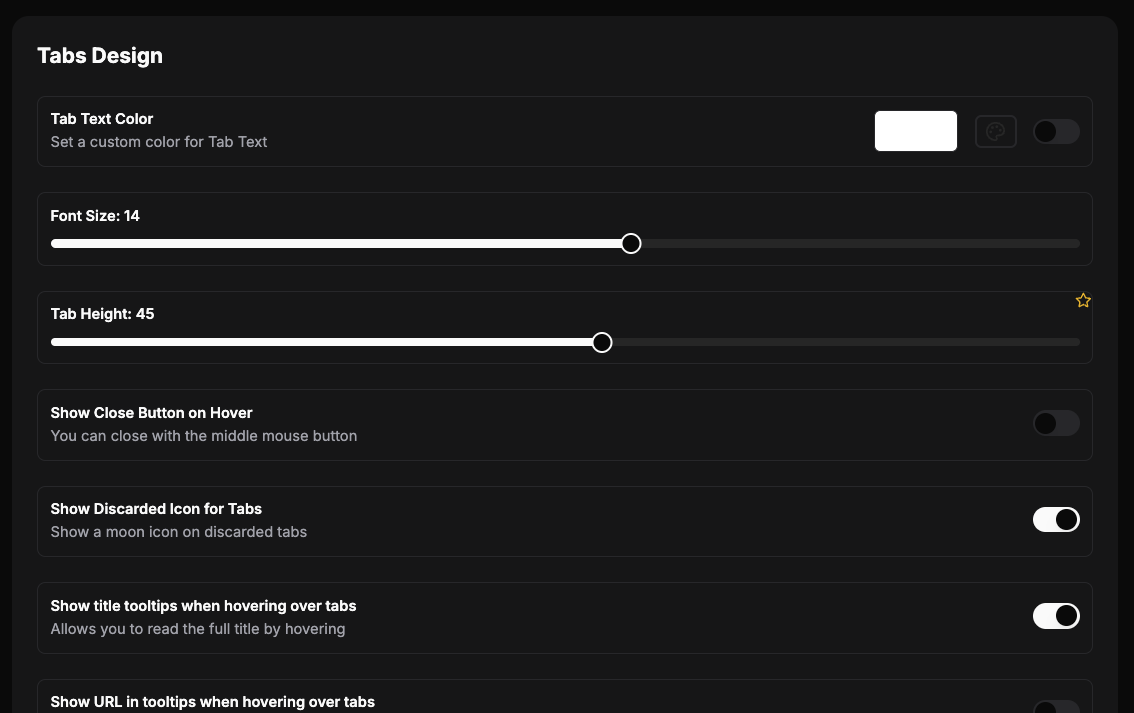Click unfilled part of Font Size track
The image size is (1134, 713).
pos(861,244)
